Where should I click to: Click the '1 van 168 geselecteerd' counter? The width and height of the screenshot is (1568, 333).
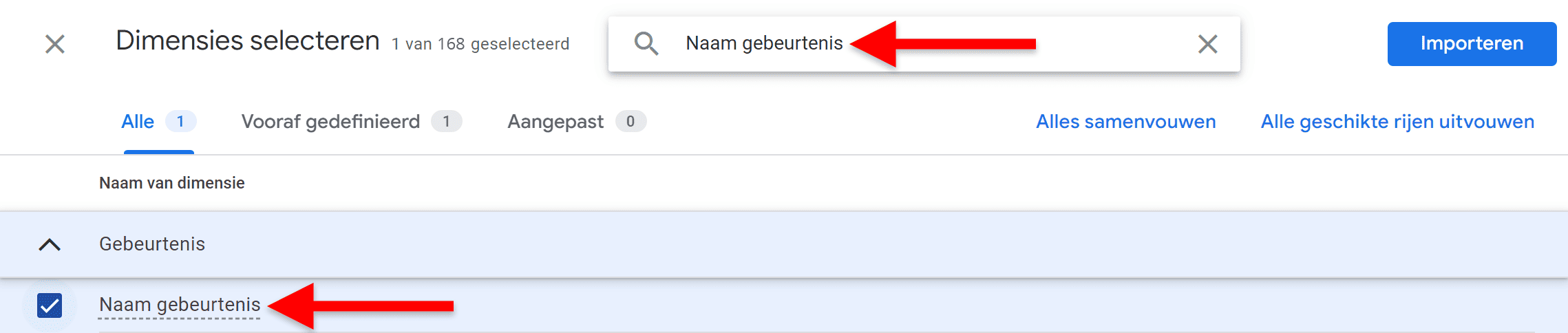click(x=480, y=44)
